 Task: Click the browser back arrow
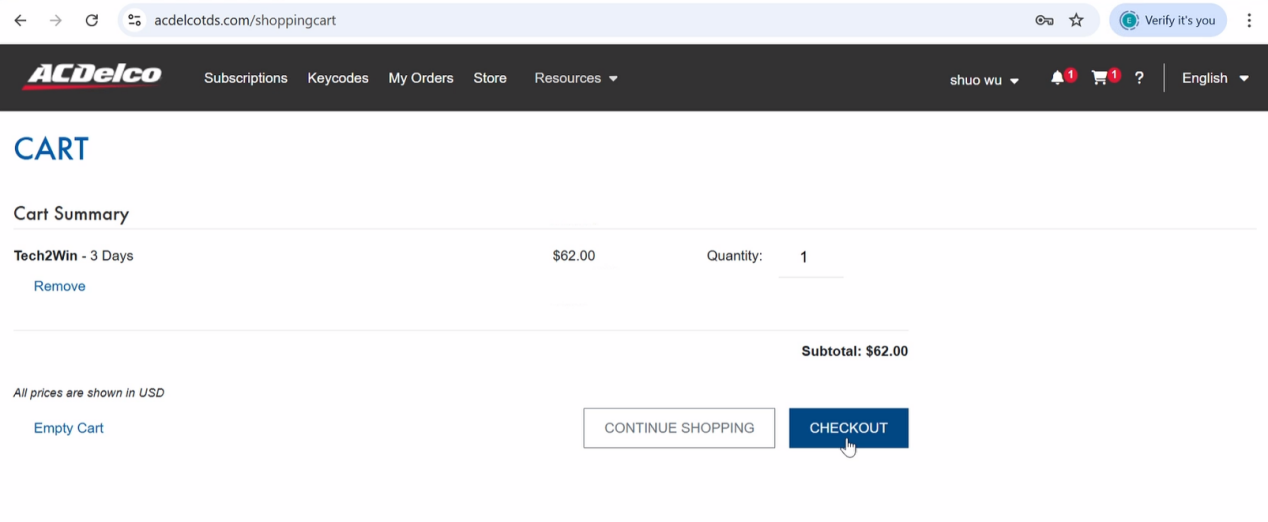click(x=20, y=20)
